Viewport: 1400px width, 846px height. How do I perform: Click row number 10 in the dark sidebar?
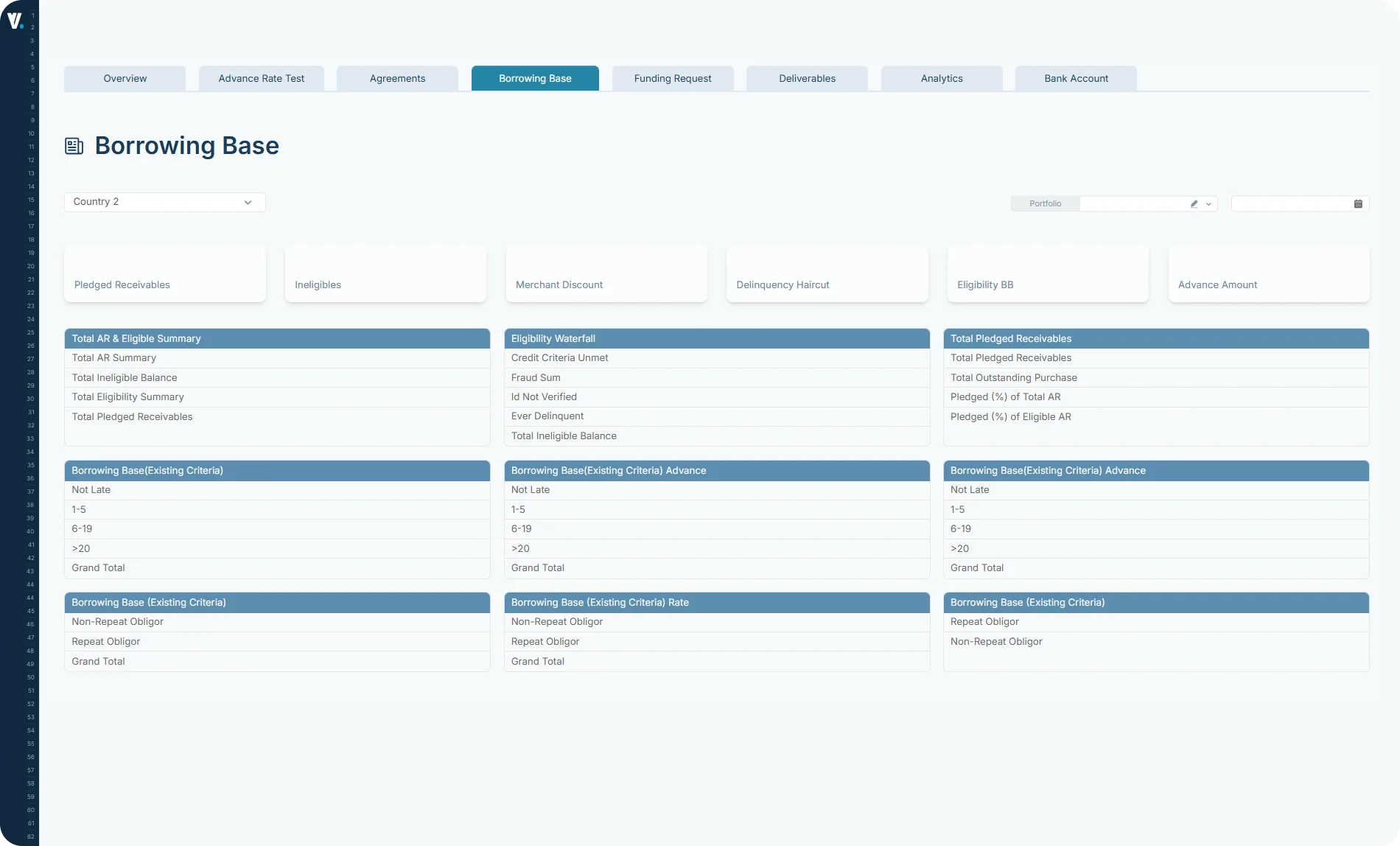click(30, 133)
